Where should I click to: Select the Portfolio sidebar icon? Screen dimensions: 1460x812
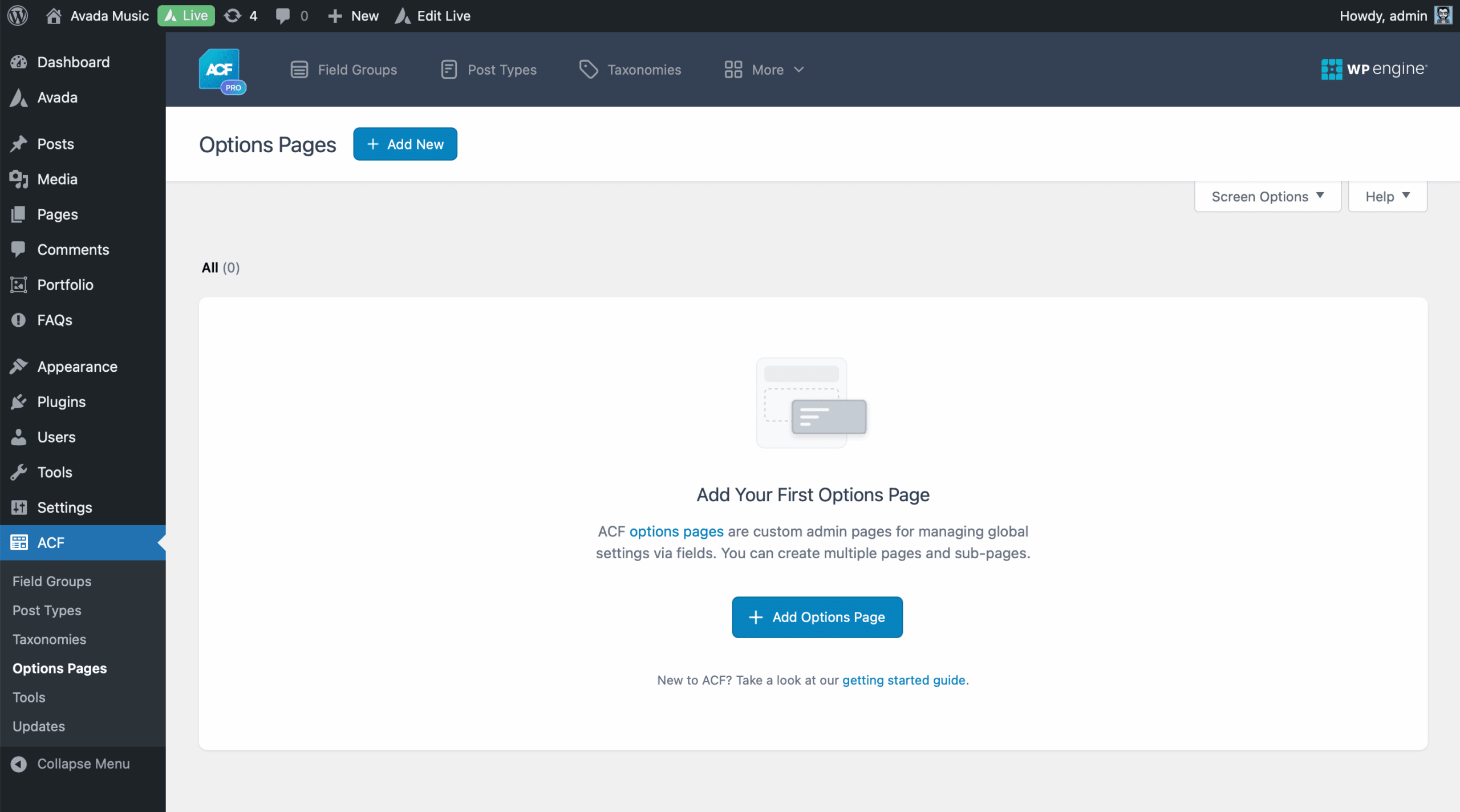(x=19, y=285)
